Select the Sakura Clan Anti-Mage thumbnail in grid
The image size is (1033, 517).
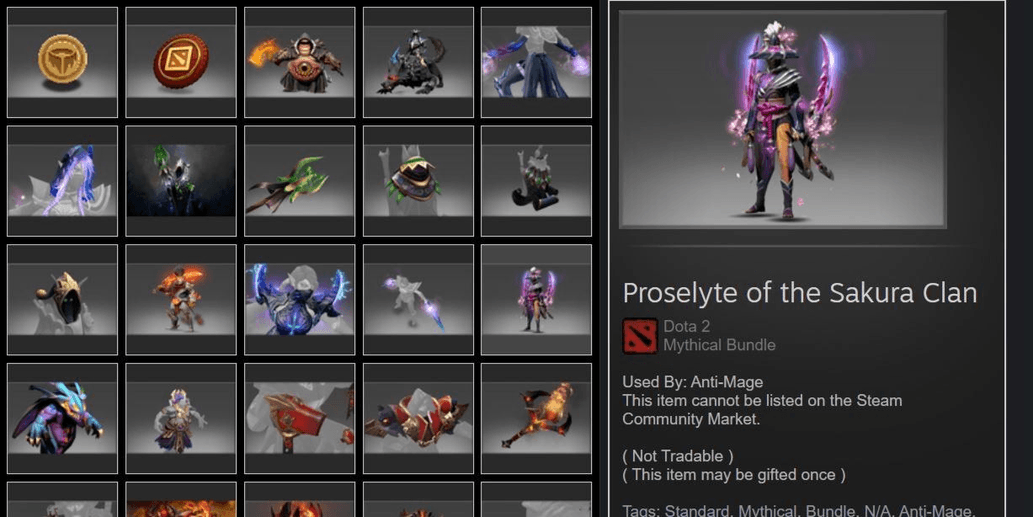[536, 299]
